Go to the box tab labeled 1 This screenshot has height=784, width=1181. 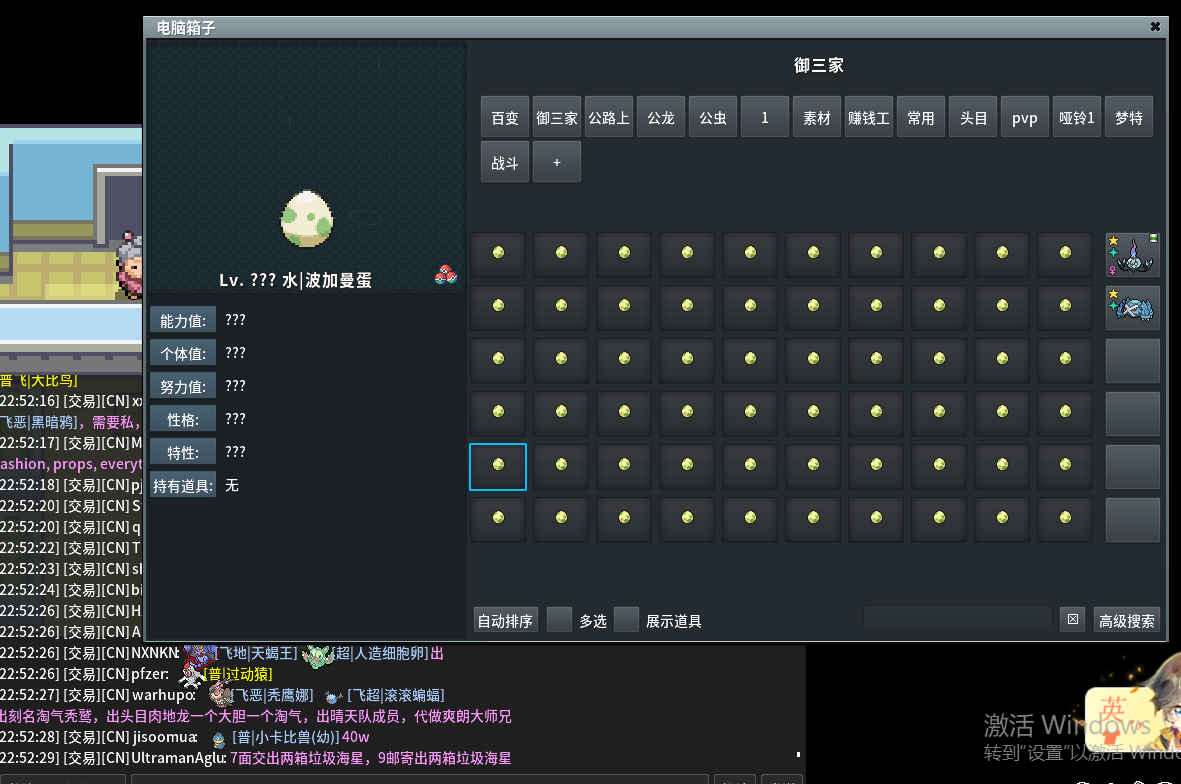[x=764, y=117]
